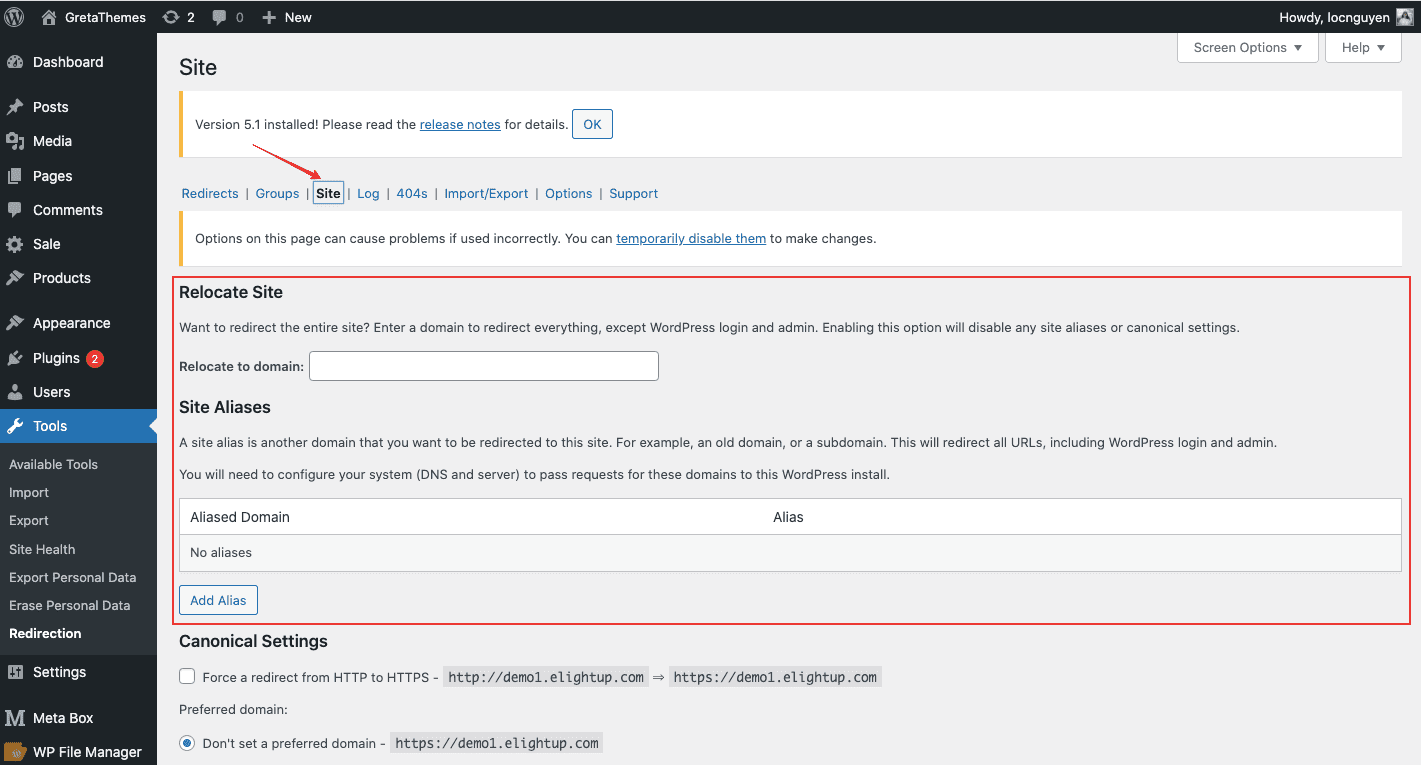Click the Add Alias button
The width and height of the screenshot is (1421, 765).
click(218, 600)
